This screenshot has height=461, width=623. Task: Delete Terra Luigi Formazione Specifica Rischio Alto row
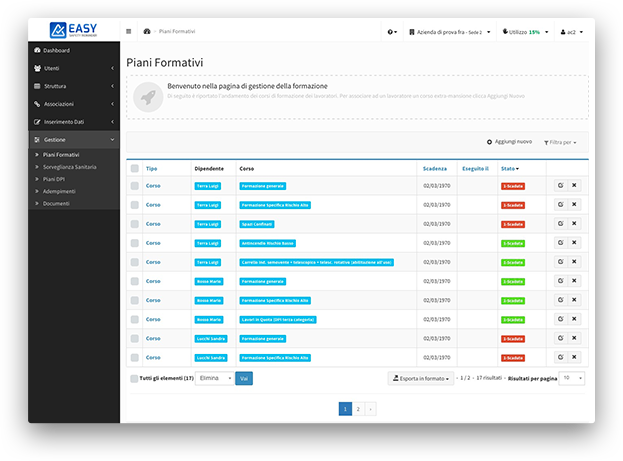click(574, 204)
